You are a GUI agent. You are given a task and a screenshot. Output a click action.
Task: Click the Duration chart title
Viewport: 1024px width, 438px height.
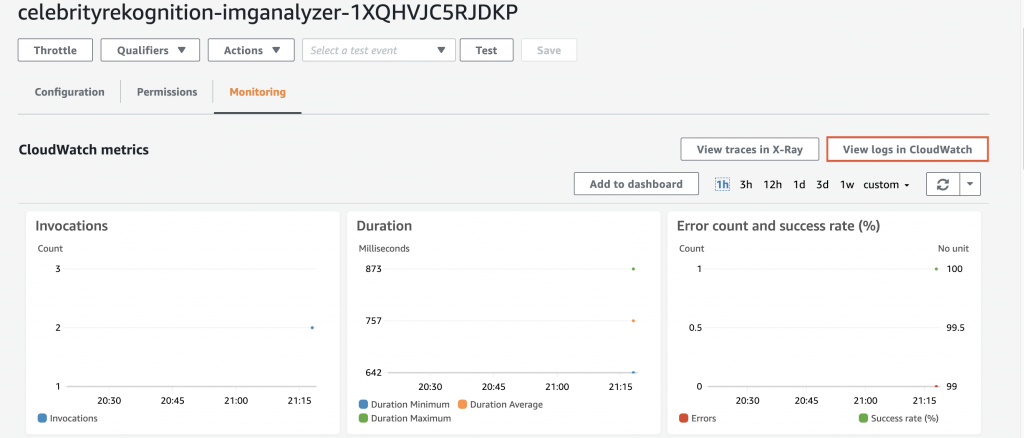click(x=384, y=227)
